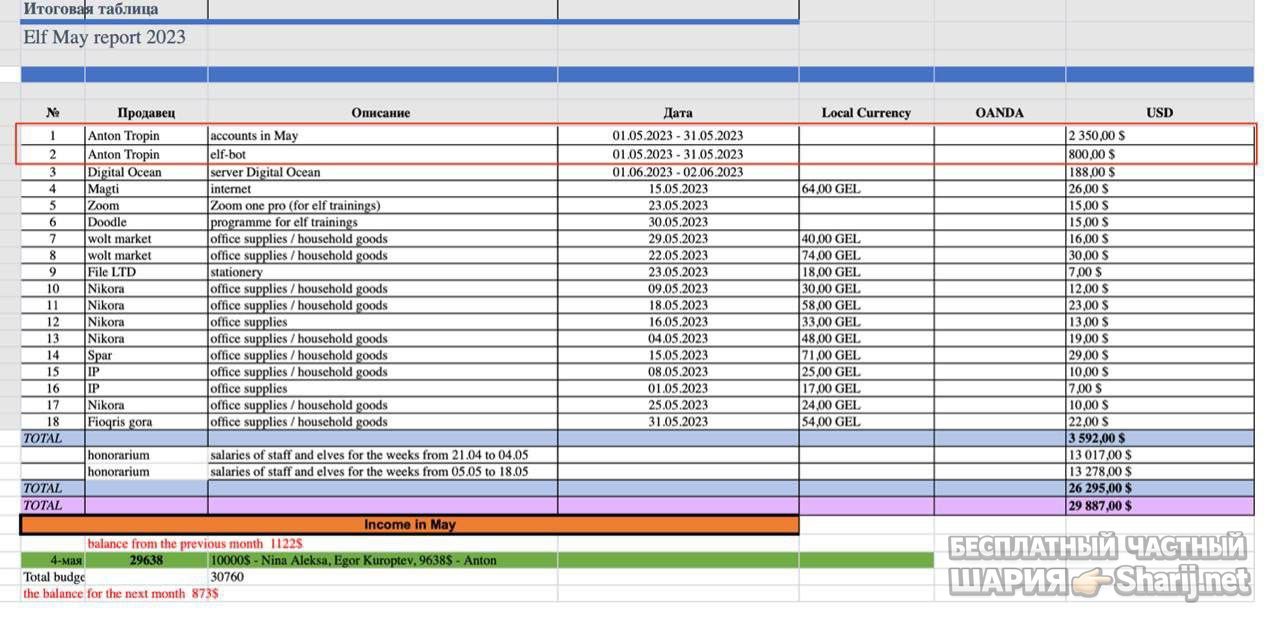The width and height of the screenshot is (1280, 631).
Task: Click the '13 017,00 $' honorarium amount
Action: pyautogui.click(x=1159, y=455)
